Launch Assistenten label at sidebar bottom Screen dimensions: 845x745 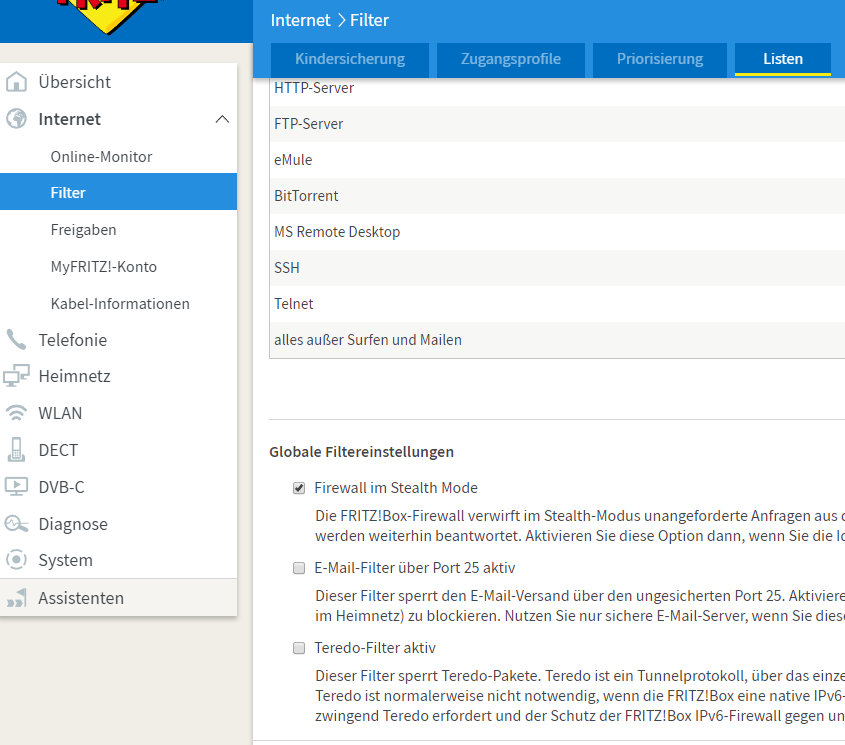coord(81,598)
